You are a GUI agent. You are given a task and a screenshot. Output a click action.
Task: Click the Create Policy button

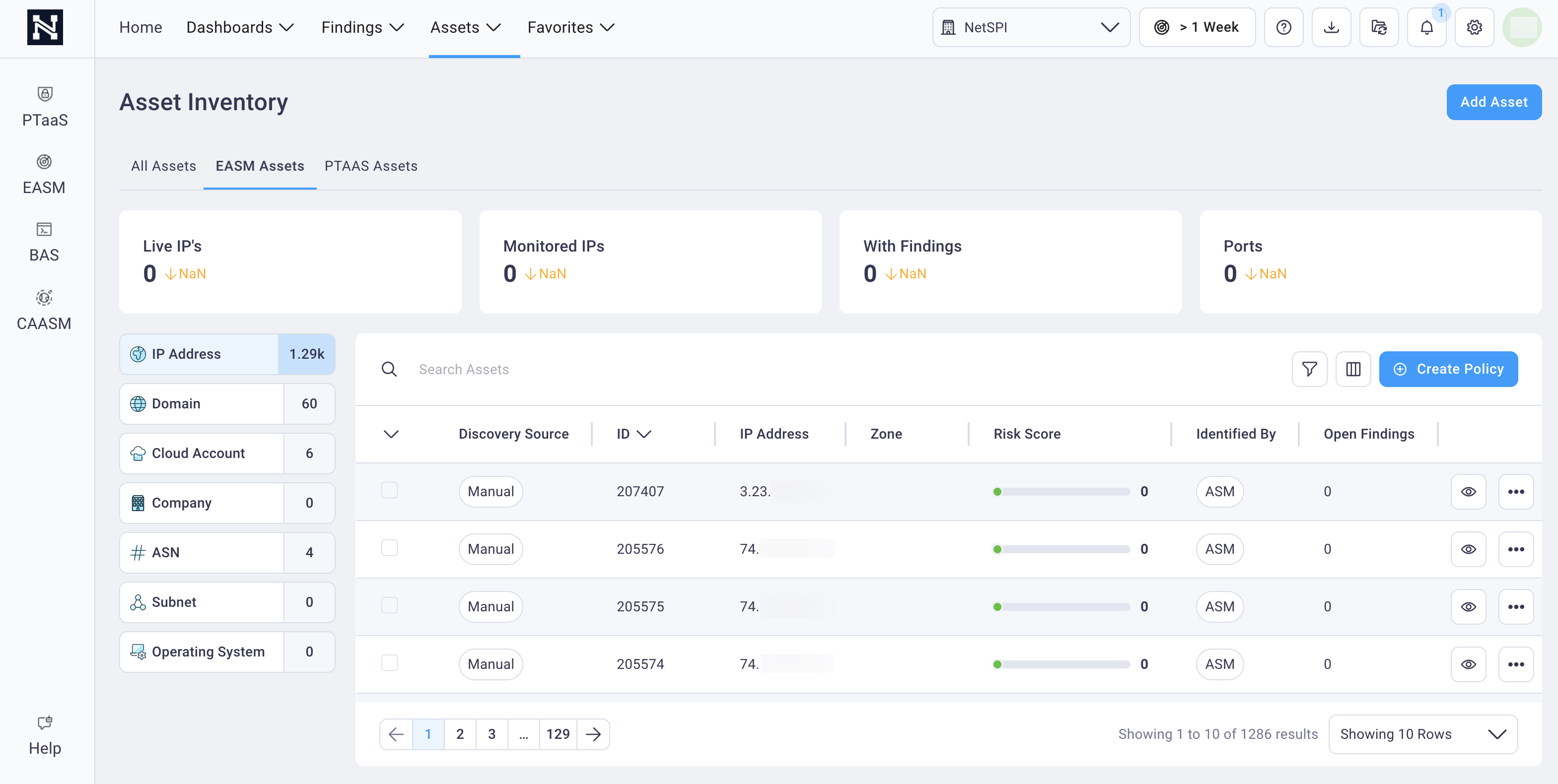1448,369
